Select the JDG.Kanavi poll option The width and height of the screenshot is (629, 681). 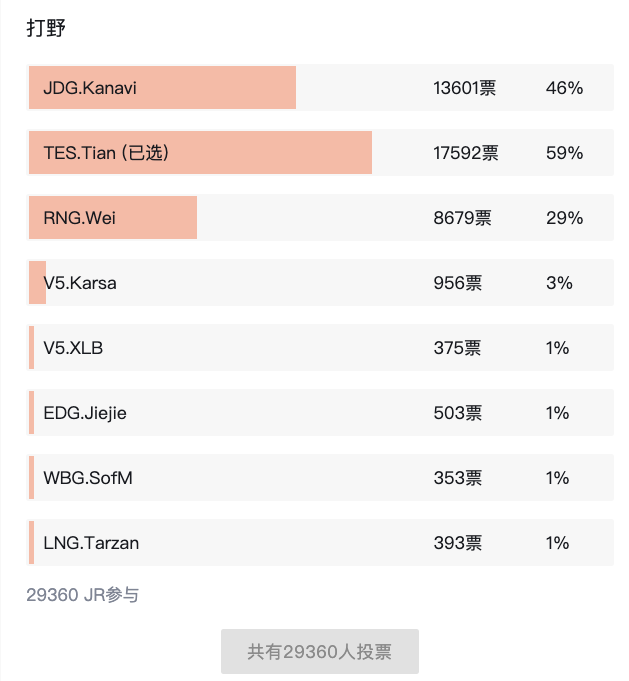[90, 88]
